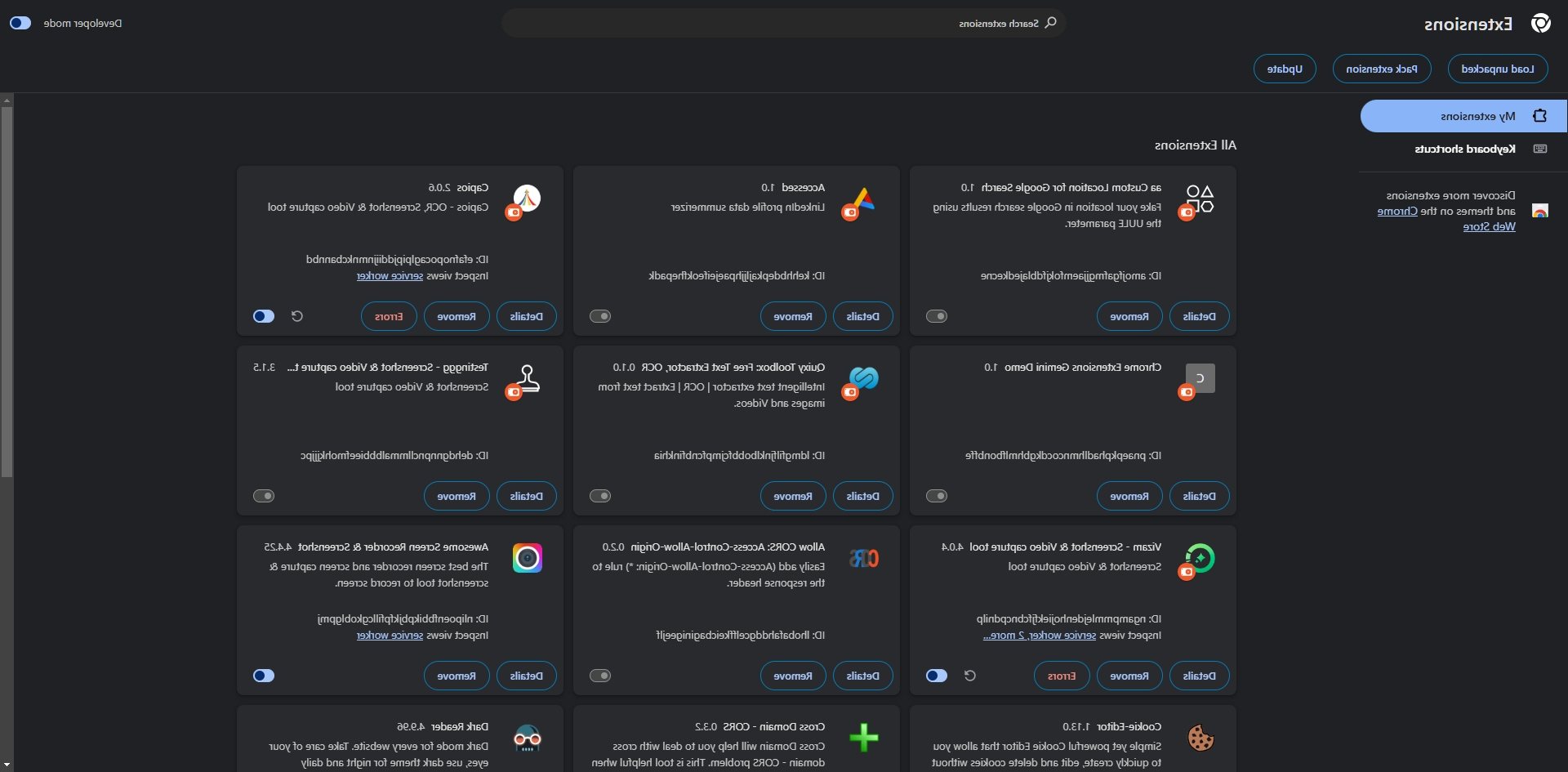Image resolution: width=1568 pixels, height=772 pixels.
Task: Open Awesome Screen Recorder service worker link
Action: point(390,636)
